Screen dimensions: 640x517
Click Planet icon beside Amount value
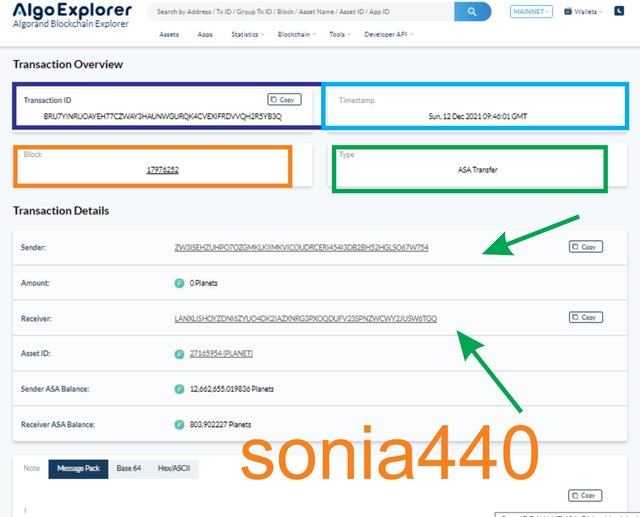point(179,283)
